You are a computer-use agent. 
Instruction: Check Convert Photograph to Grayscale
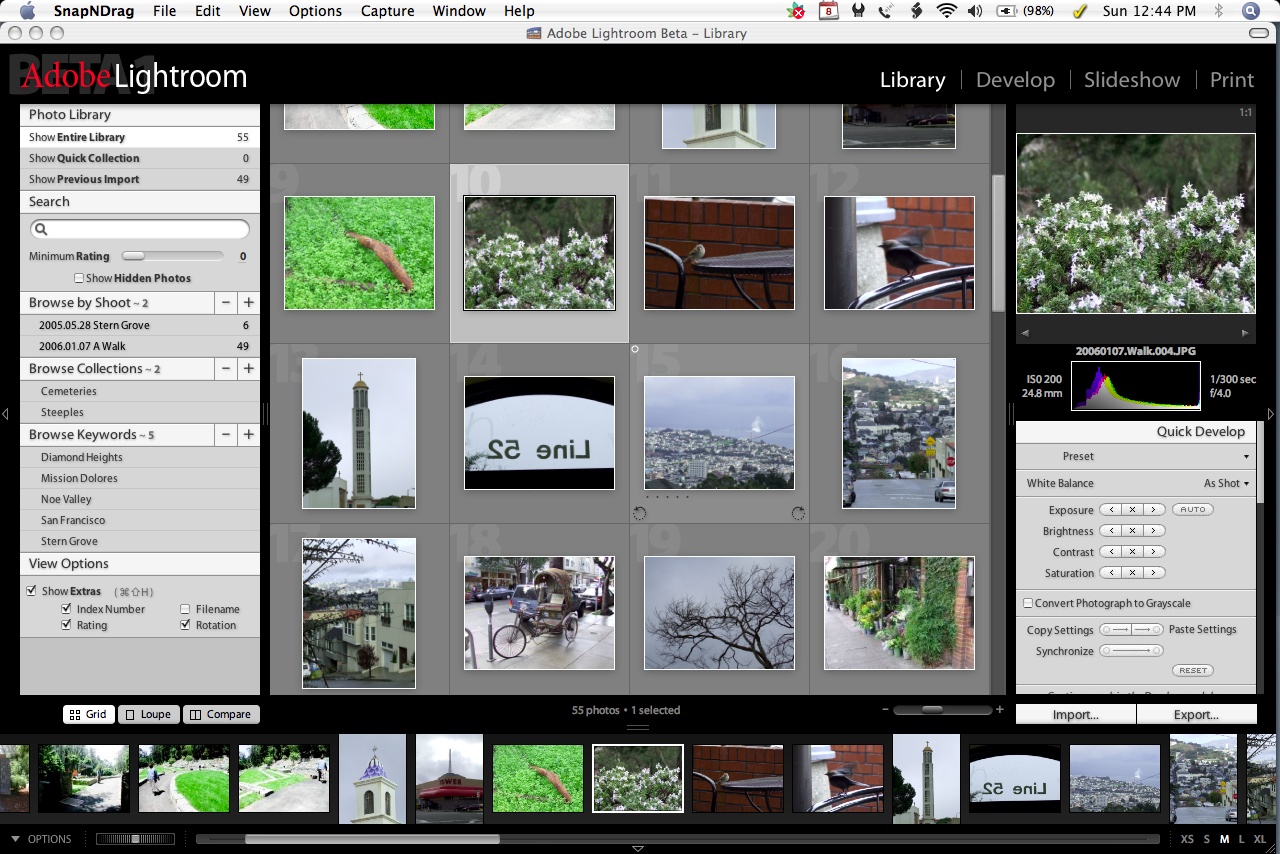coord(1027,604)
